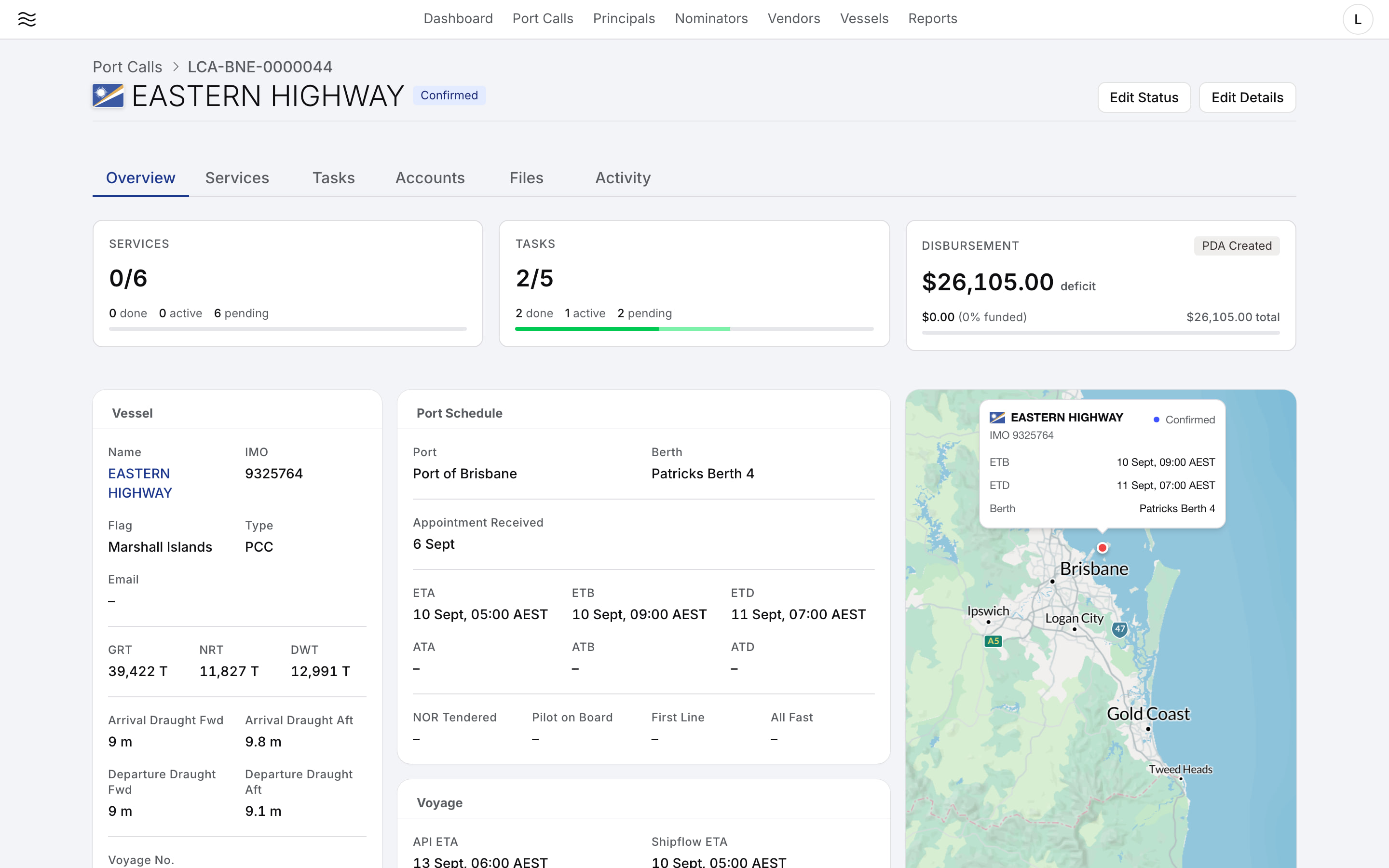This screenshot has width=1389, height=868.
Task: Click the Edit Details button
Action: (1247, 97)
